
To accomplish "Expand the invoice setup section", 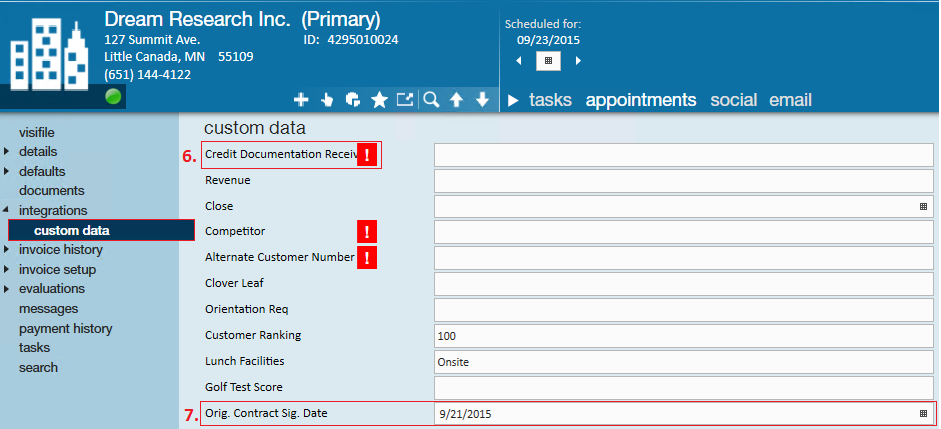I will coord(7,269).
